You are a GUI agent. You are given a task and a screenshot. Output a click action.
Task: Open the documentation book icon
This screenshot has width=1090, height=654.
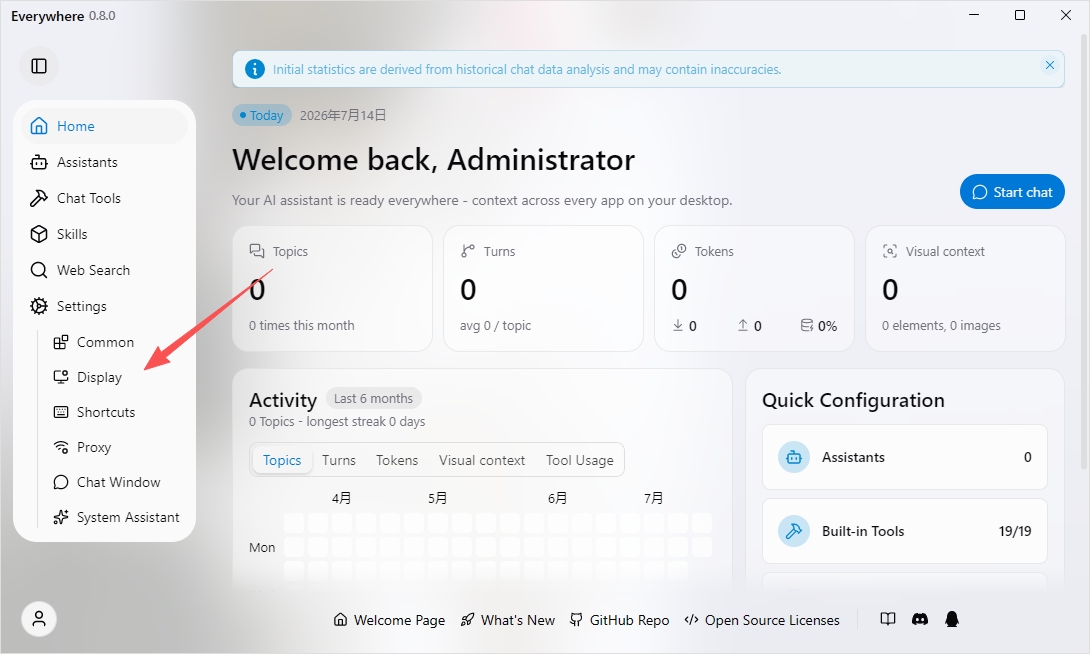[x=888, y=619]
